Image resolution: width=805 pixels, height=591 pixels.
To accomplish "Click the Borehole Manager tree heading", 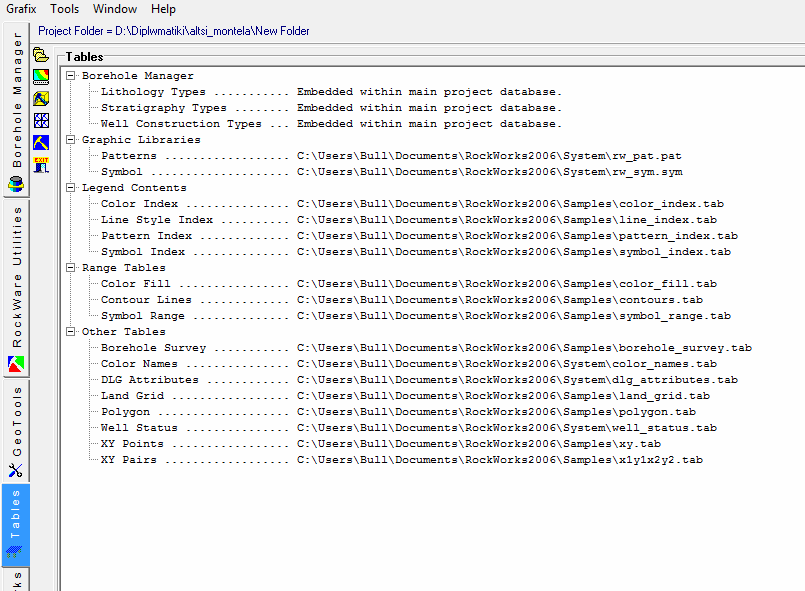I will click(138, 75).
